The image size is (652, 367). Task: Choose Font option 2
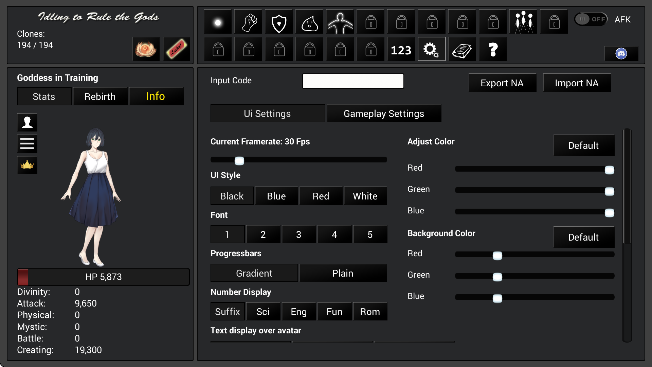click(x=263, y=234)
